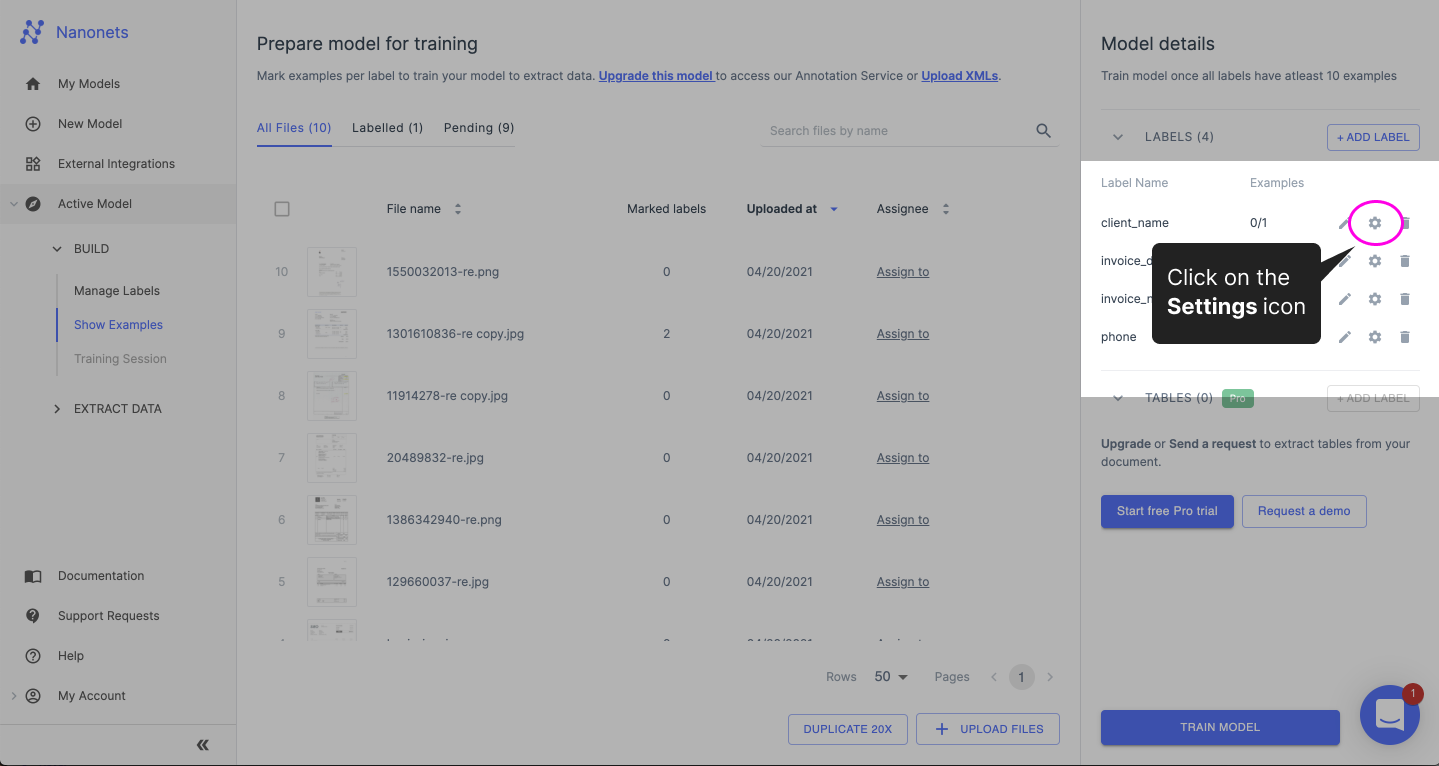
Task: Delete the phone label
Action: pos(1405,337)
